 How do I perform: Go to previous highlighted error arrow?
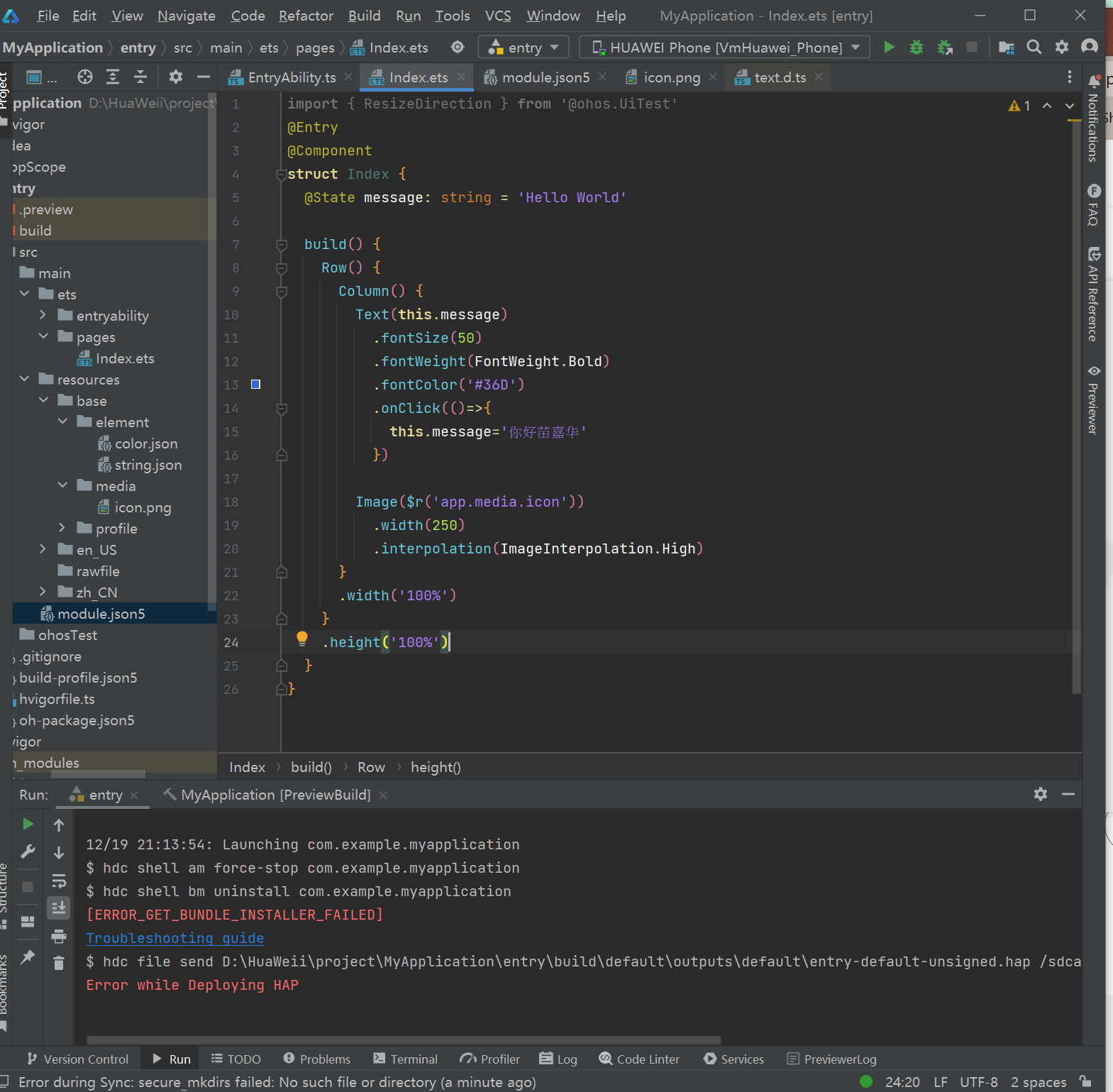1047,106
